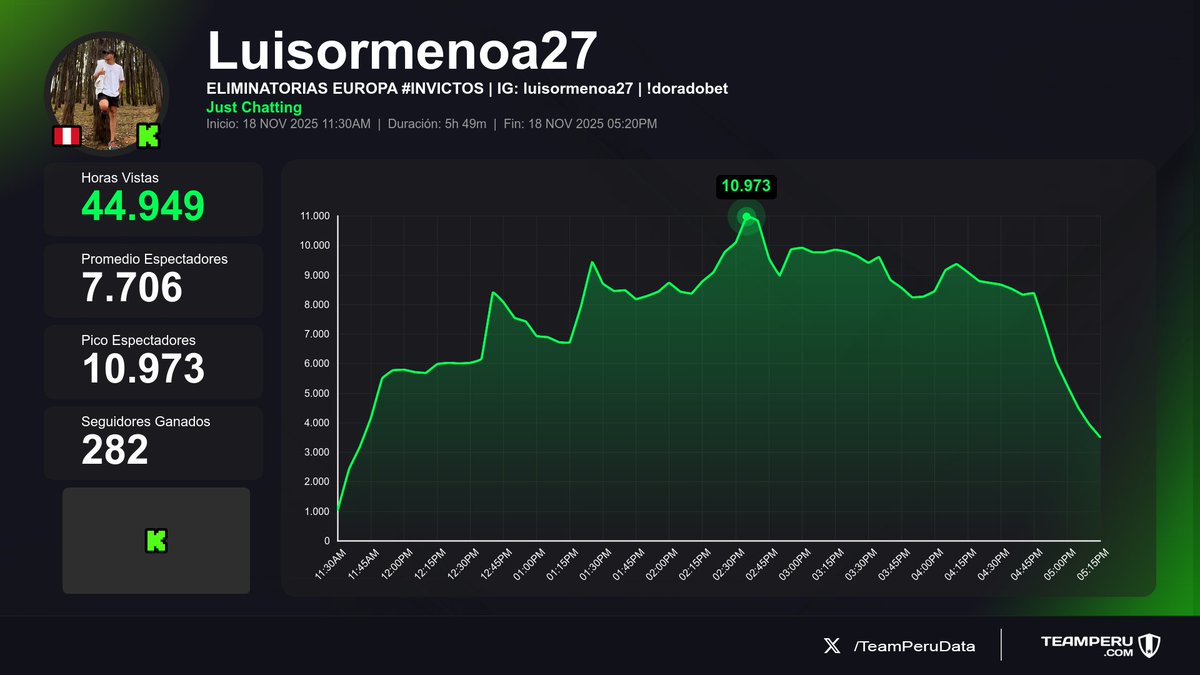This screenshot has height=675, width=1200.
Task: Click the 7.706 average value
Action: [x=132, y=288]
